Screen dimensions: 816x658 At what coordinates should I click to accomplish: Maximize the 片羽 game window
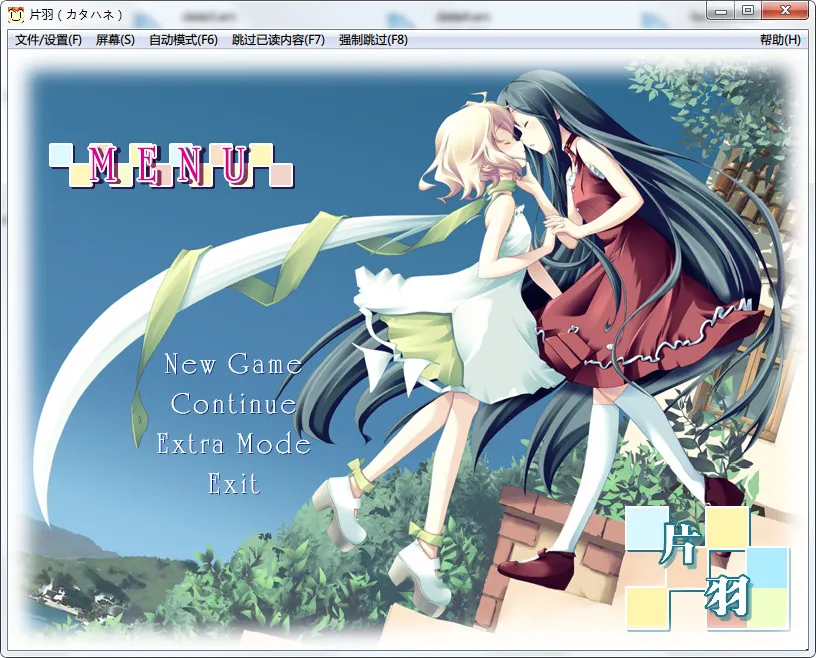coord(747,10)
